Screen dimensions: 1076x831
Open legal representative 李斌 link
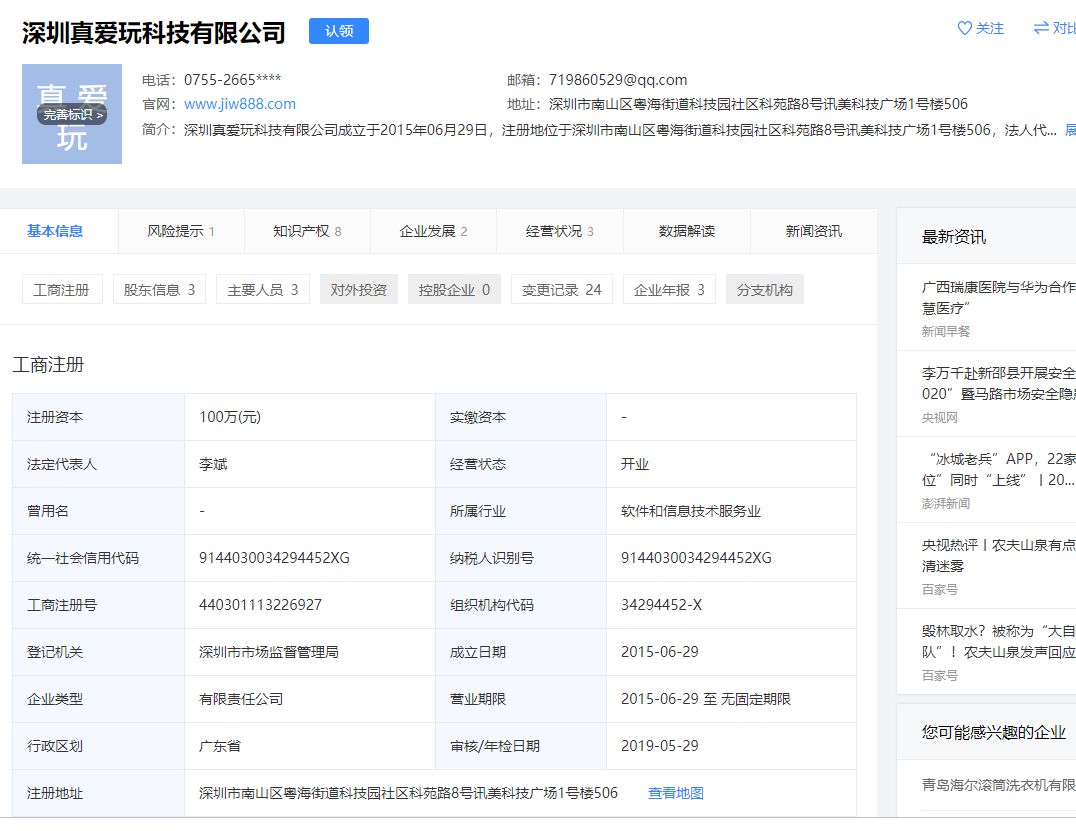[213, 465]
